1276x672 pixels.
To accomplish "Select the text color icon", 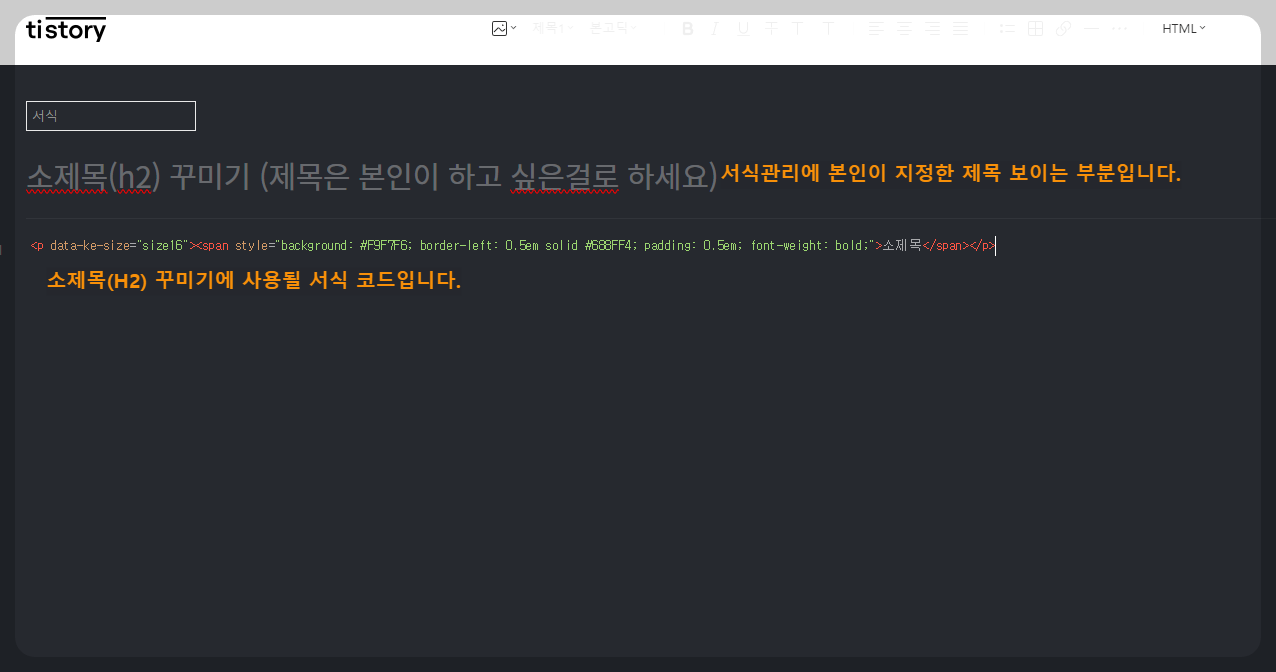I will click(x=797, y=28).
